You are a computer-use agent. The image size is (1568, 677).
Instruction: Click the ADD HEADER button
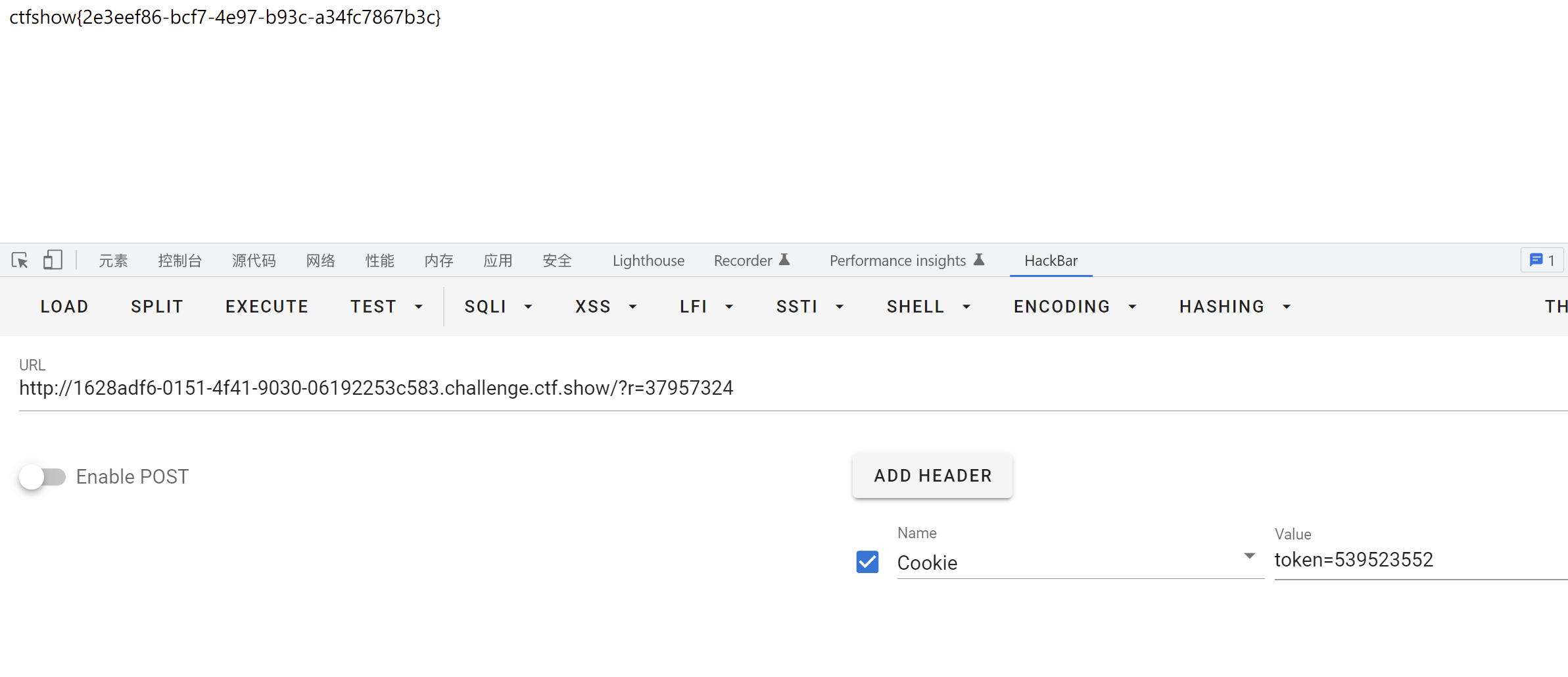(932, 476)
